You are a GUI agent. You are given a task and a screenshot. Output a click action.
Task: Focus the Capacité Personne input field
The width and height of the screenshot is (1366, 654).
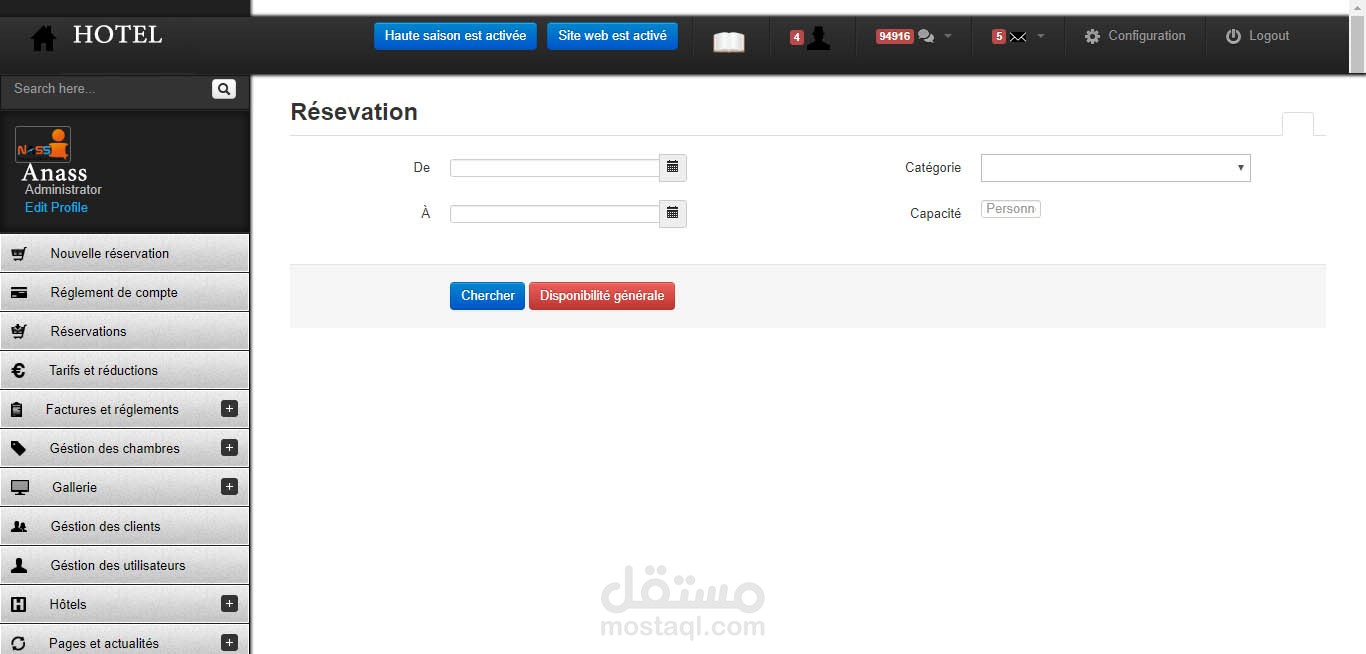1011,209
